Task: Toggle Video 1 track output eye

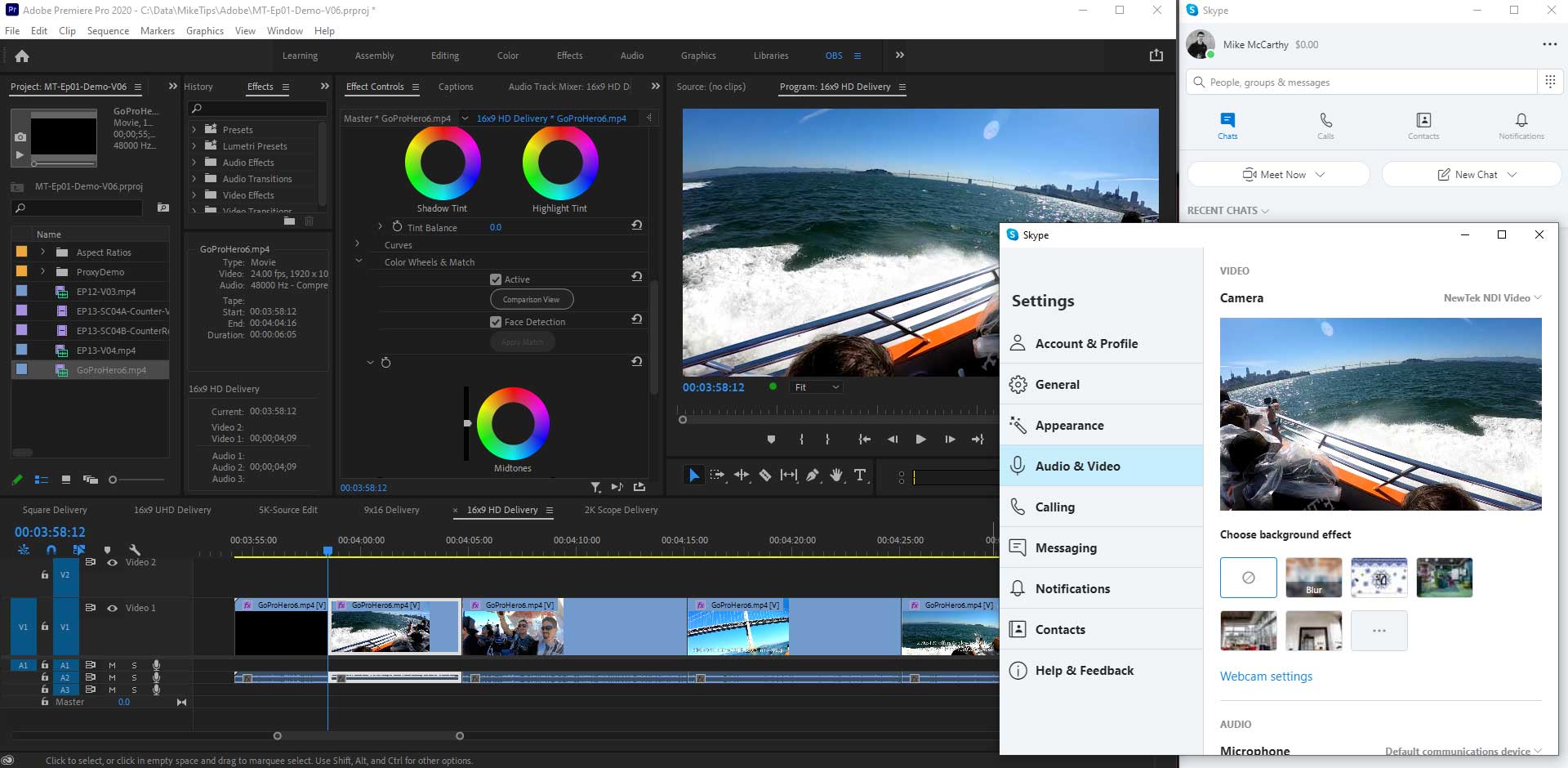Action: coord(112,608)
